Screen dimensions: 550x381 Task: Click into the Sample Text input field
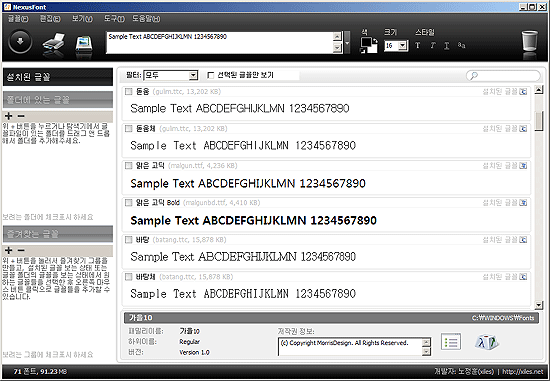(x=220, y=42)
